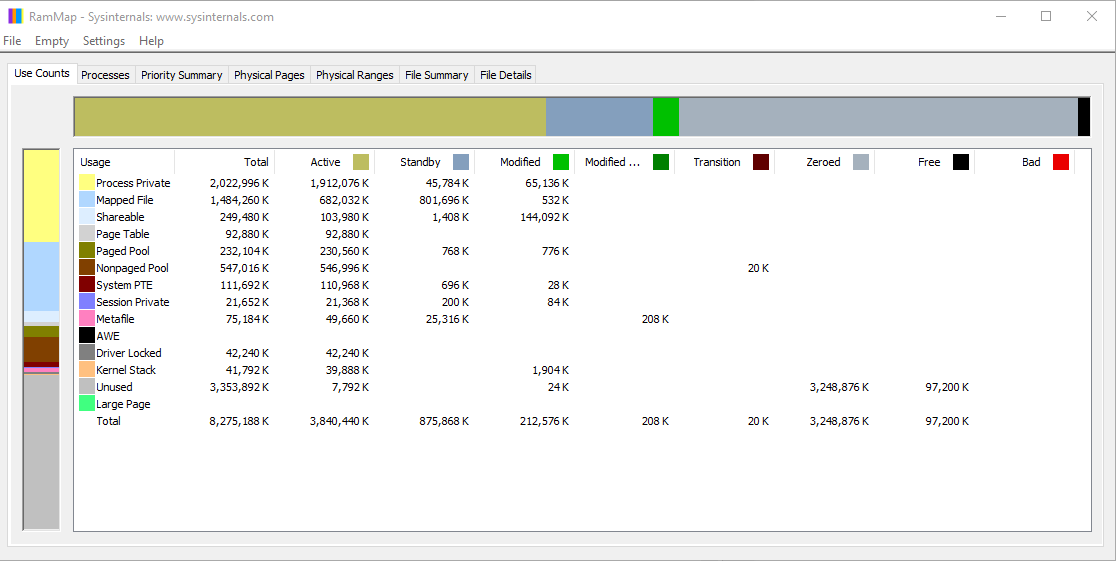The image size is (1116, 561).
Task: Click the Large Page green swatch
Action: tap(87, 404)
